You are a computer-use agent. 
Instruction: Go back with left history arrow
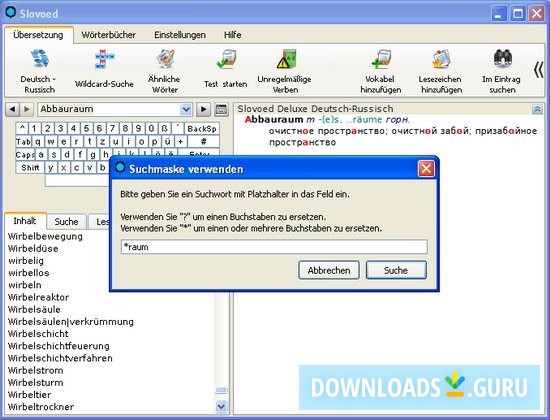tap(12, 109)
